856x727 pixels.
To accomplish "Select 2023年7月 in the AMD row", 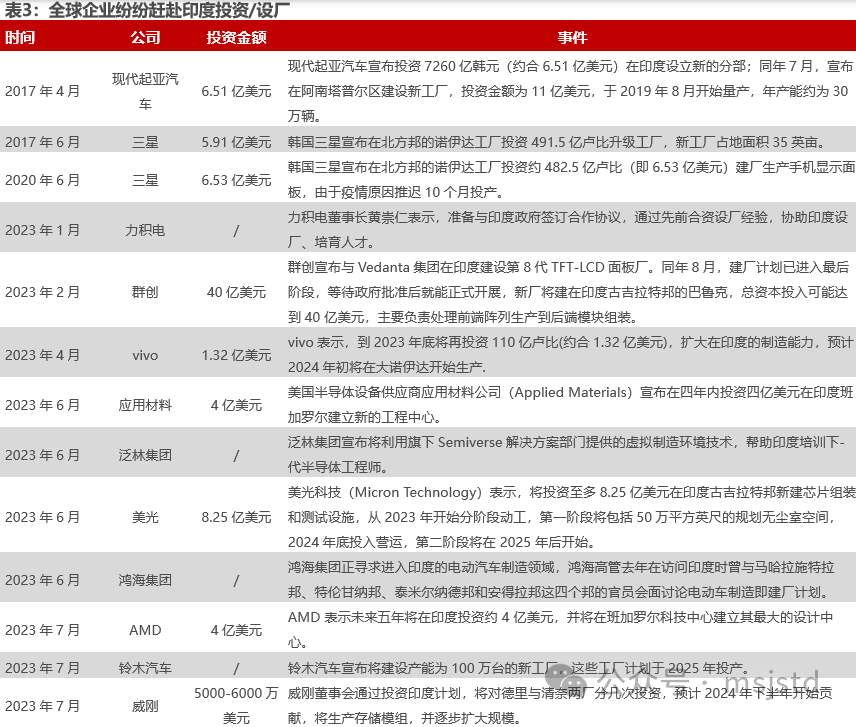I will click(x=43, y=630).
